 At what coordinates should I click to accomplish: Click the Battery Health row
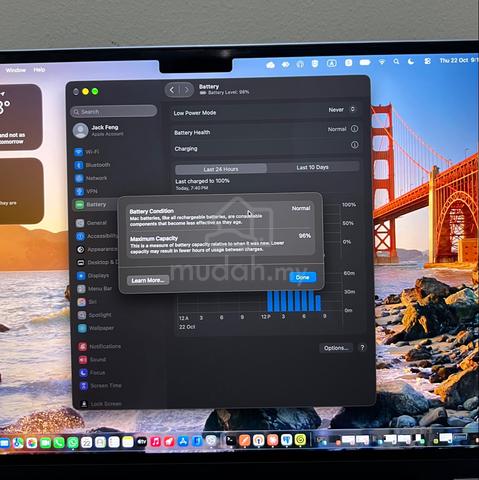(x=266, y=131)
